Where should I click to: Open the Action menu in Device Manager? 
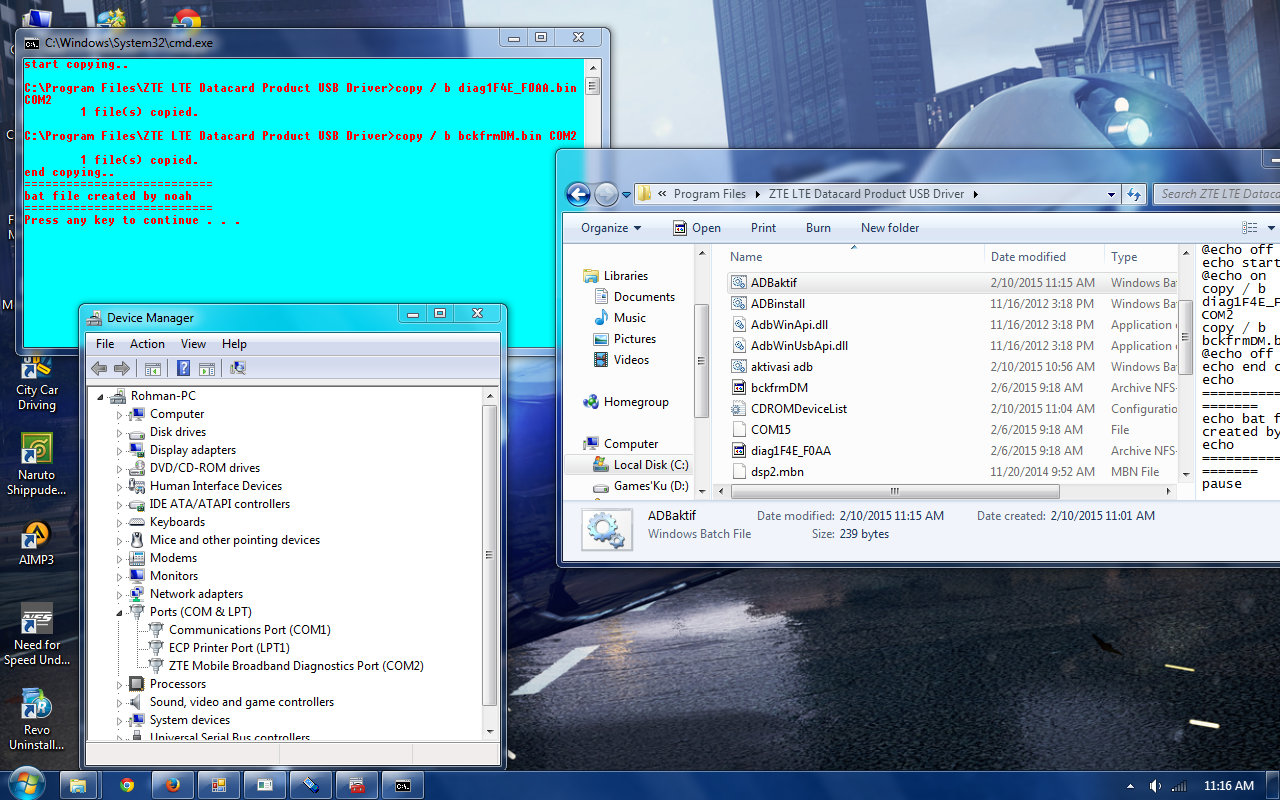[147, 344]
